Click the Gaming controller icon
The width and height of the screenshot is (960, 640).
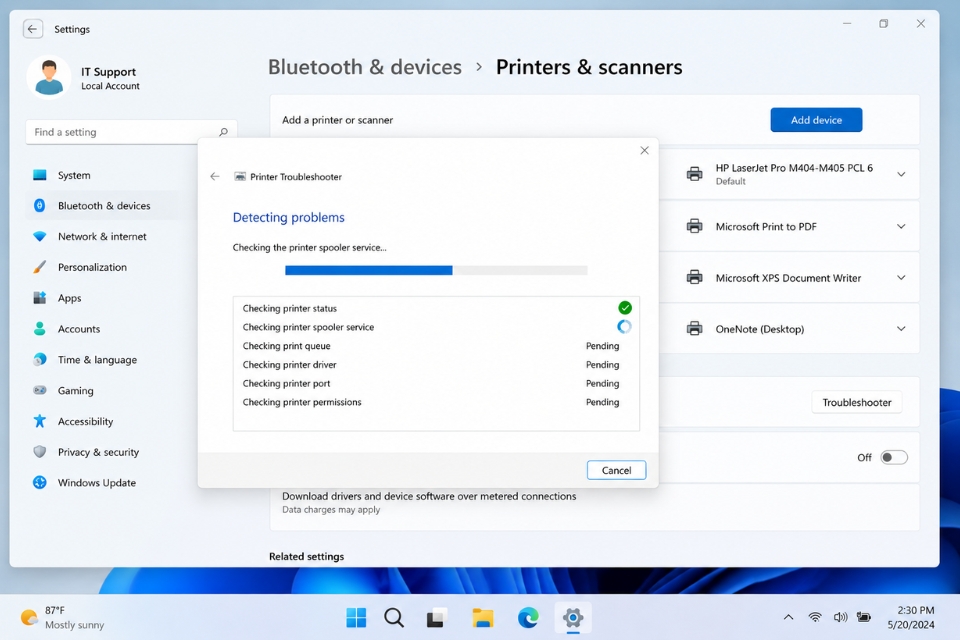click(x=40, y=390)
